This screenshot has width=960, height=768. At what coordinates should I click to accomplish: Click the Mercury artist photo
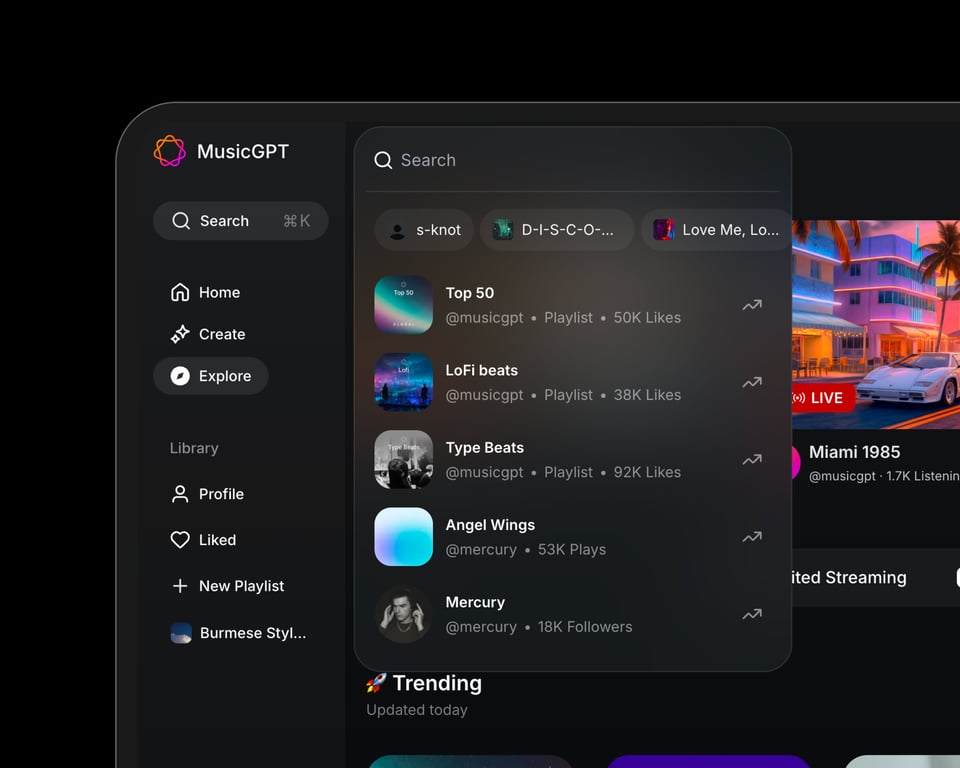(403, 614)
